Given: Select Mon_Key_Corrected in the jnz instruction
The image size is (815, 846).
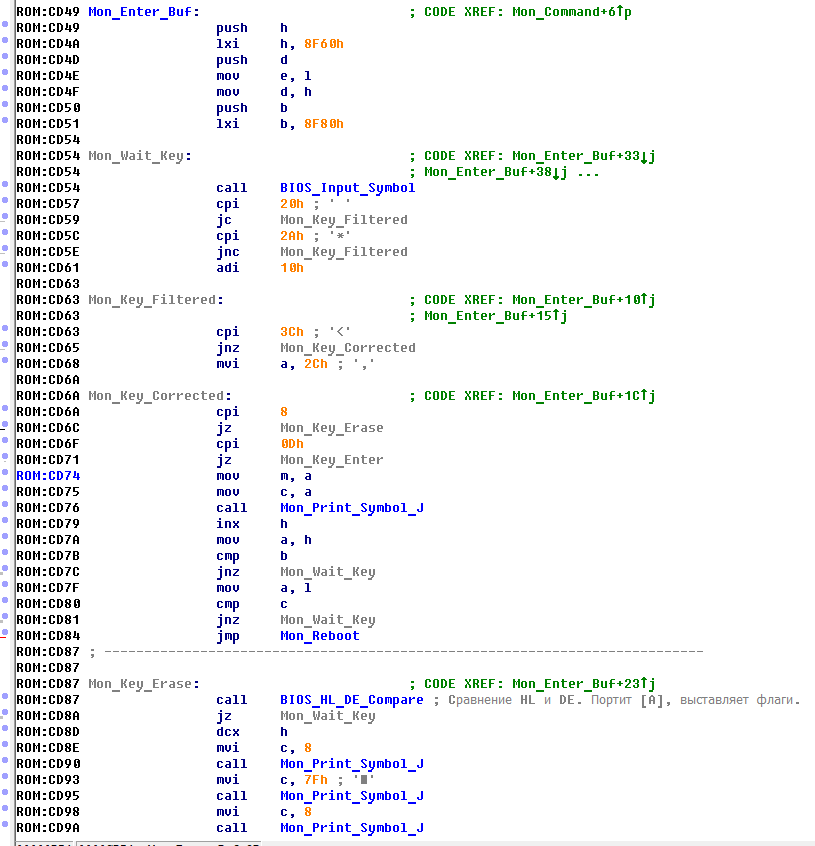Looking at the screenshot, I should pyautogui.click(x=347, y=348).
